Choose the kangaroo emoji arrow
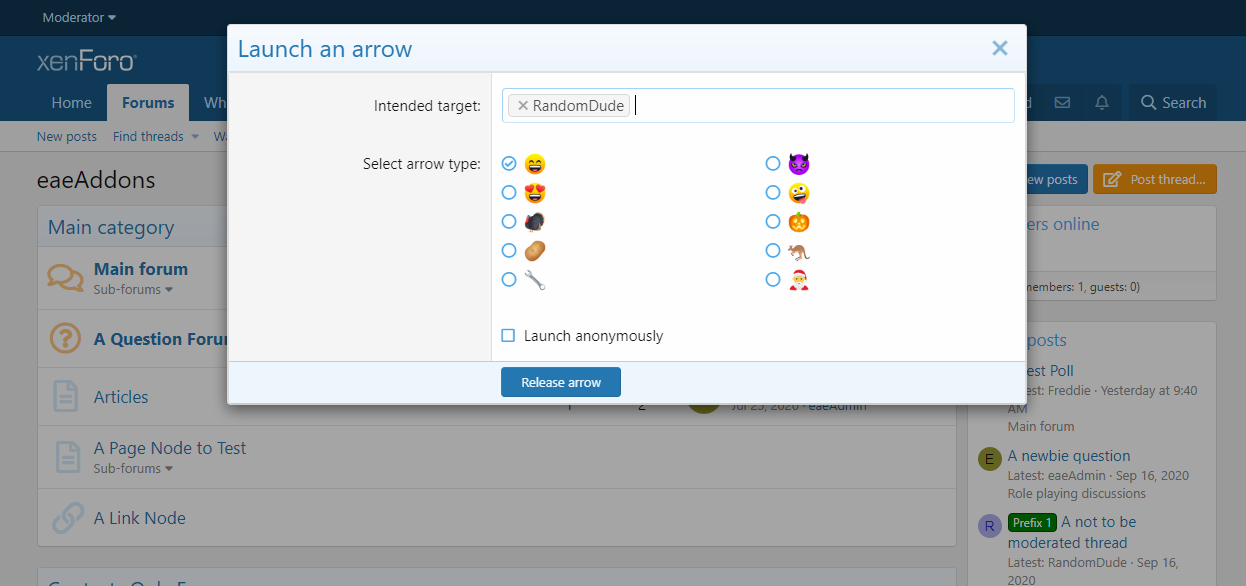 pos(772,251)
